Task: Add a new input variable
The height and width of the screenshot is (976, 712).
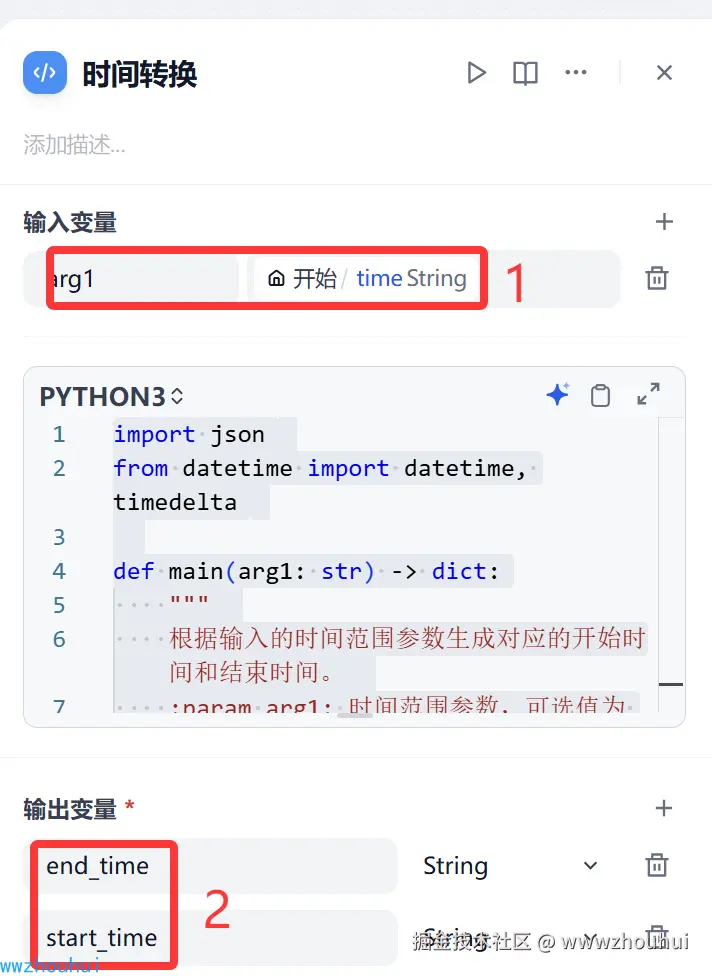Action: (664, 222)
